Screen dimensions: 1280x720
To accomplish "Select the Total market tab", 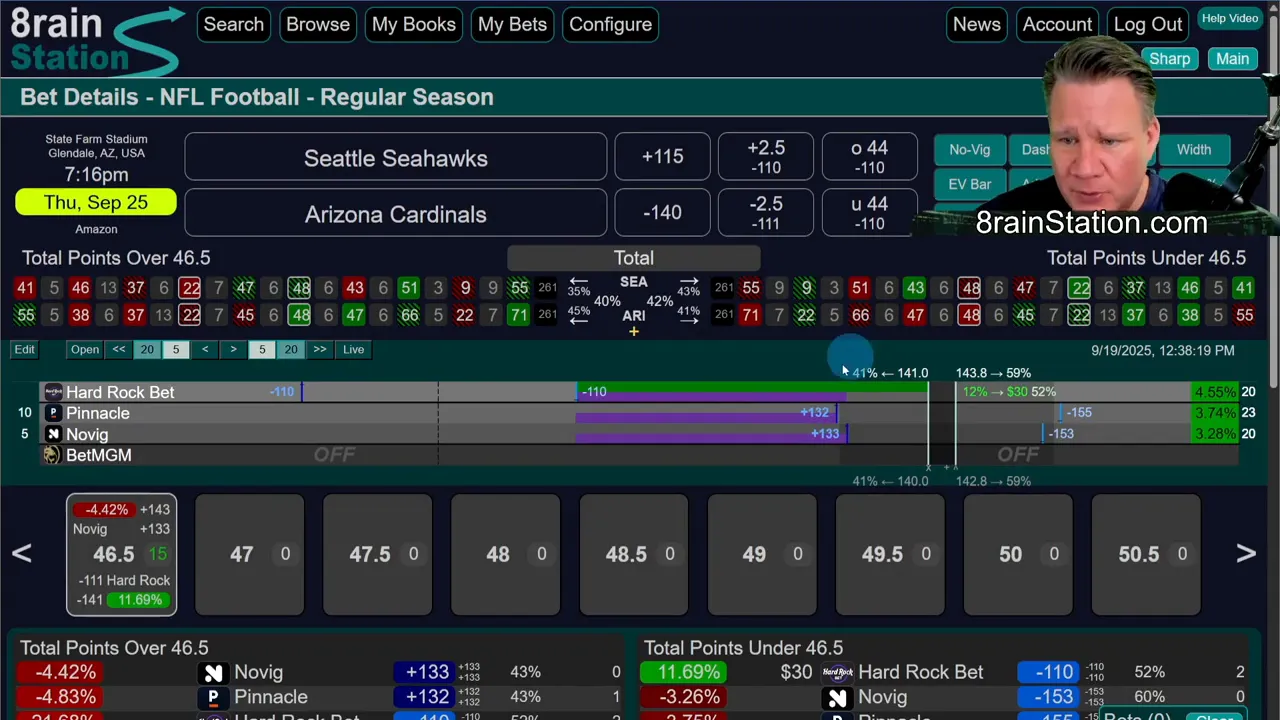I will [x=634, y=258].
